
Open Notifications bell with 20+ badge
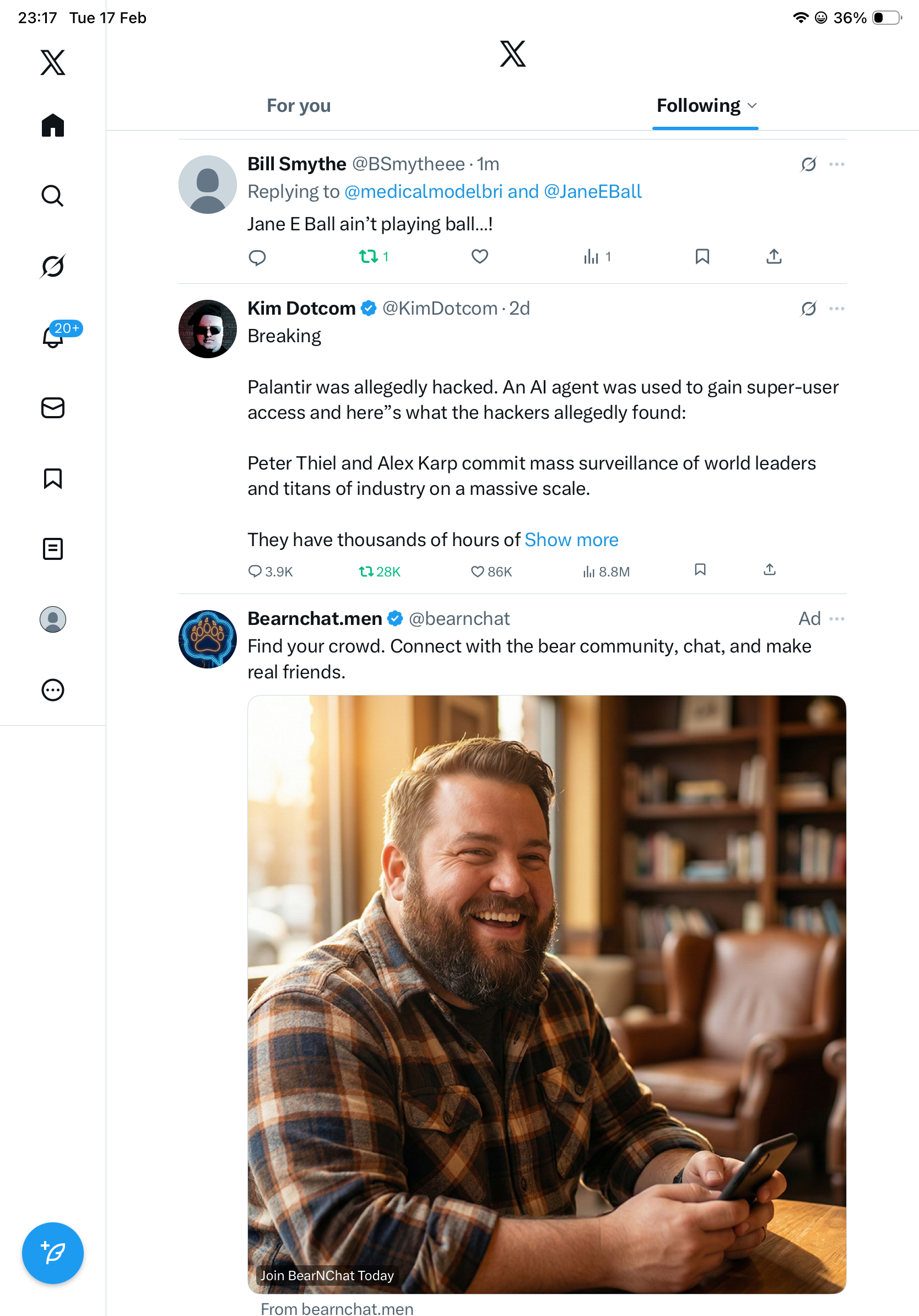click(53, 337)
